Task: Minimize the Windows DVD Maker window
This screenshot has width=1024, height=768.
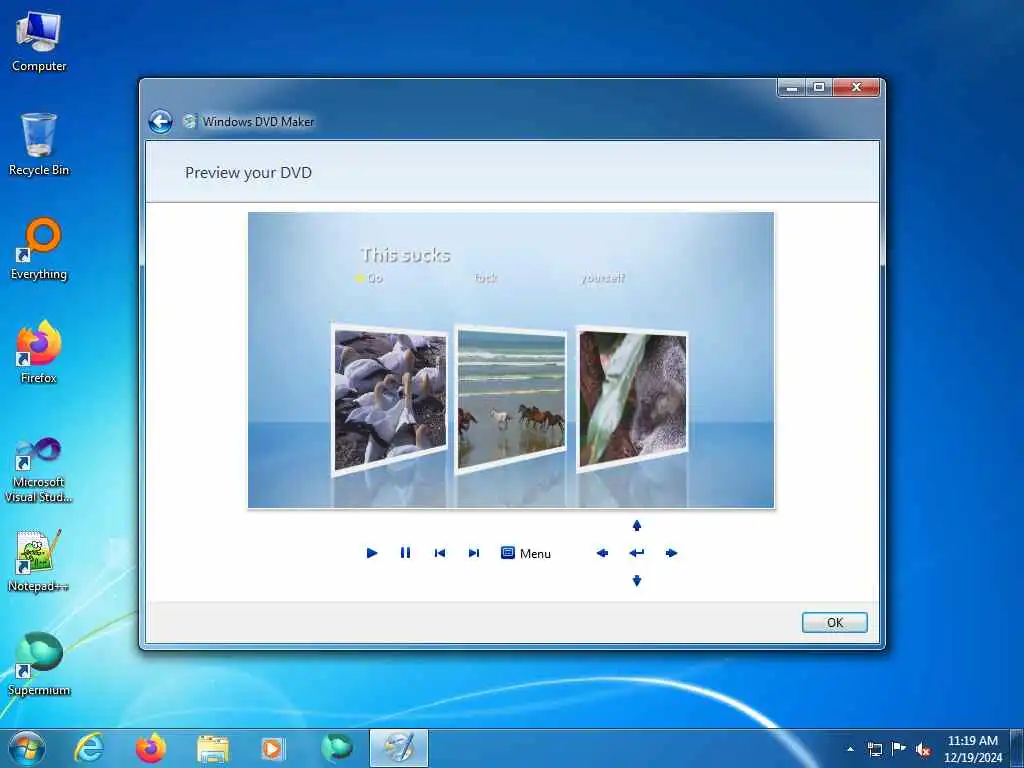Action: [x=792, y=87]
